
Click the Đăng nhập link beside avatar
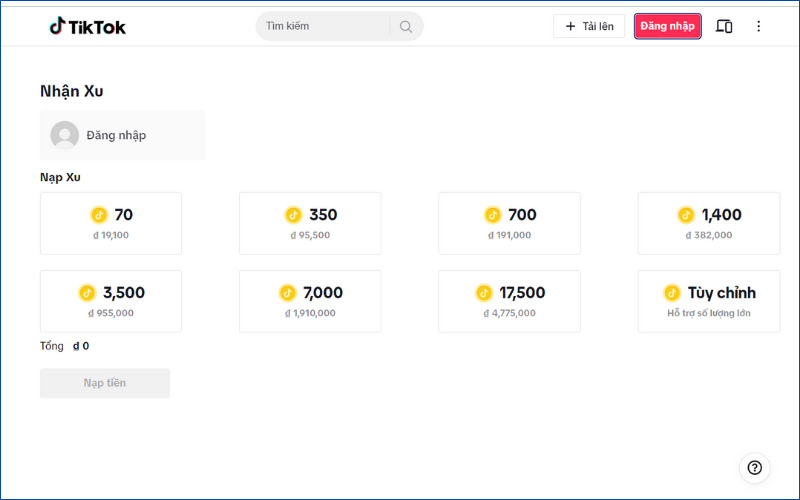pos(116,135)
